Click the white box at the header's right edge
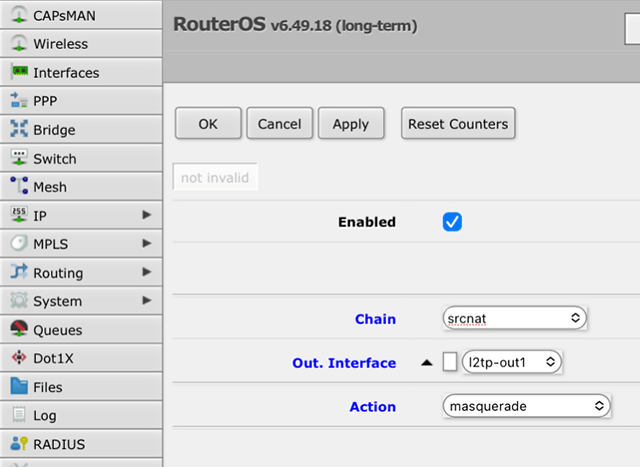The width and height of the screenshot is (640, 467). click(x=632, y=29)
